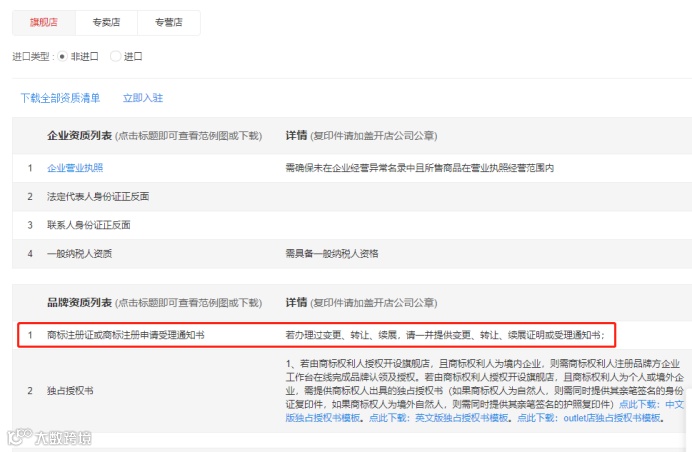Image resolution: width=692 pixels, height=452 pixels.
Task: Select the 进口 radio button
Action: (115, 56)
